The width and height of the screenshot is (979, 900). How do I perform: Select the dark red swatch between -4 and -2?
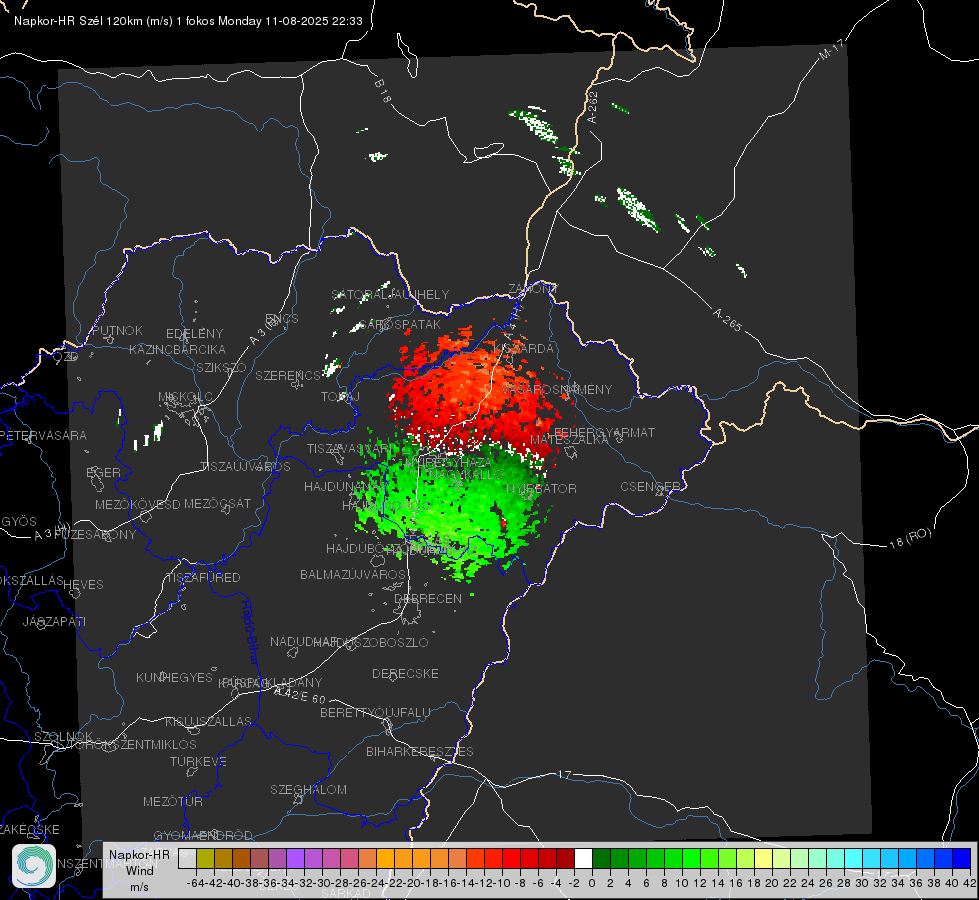pyautogui.click(x=565, y=858)
